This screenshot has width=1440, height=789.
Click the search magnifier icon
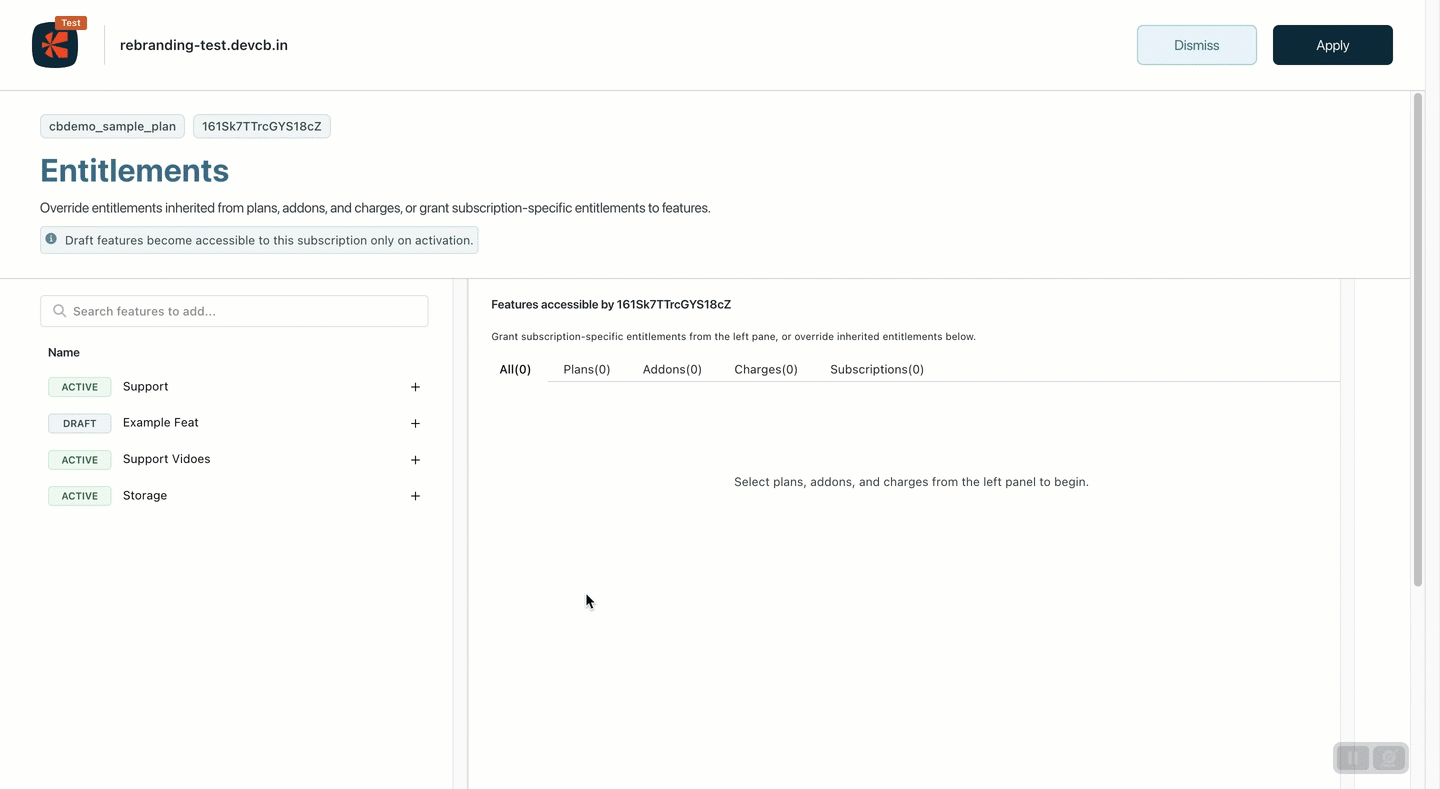[x=60, y=311]
